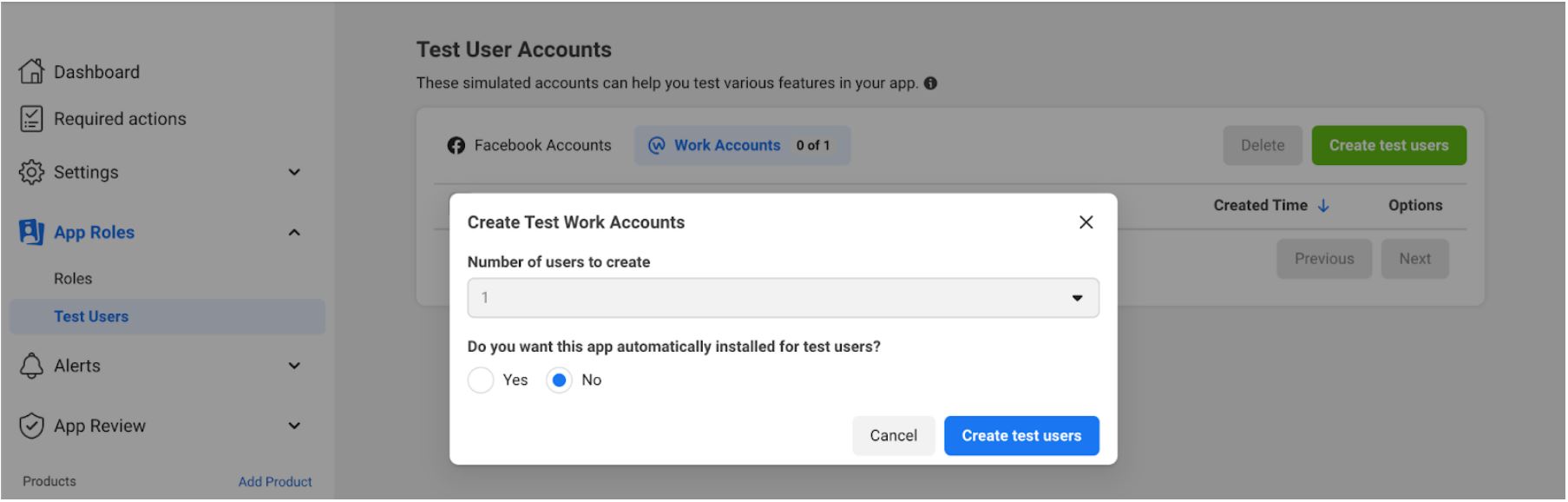The image size is (1568, 502).
Task: Click Cancel in the dialog
Action: click(x=893, y=436)
